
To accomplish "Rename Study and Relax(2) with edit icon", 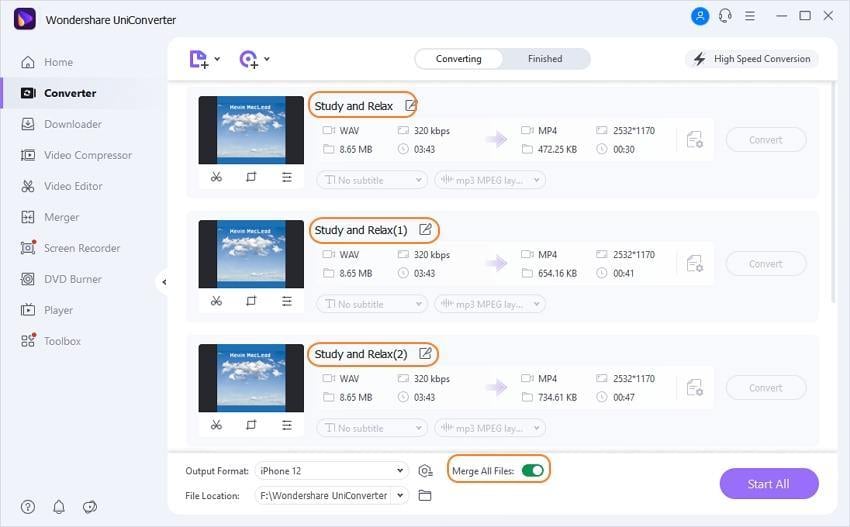I will point(425,354).
